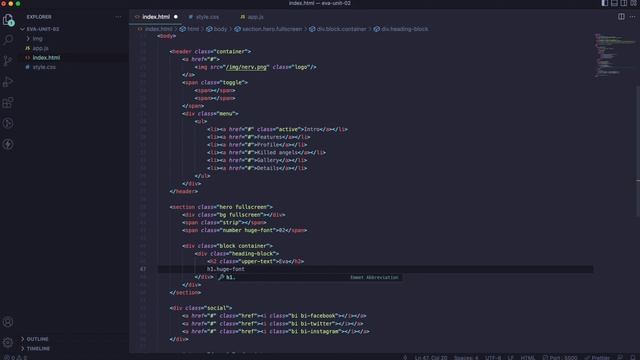Click the h1.huge-font line text
Screen dimensions: 640x360
click(226, 269)
